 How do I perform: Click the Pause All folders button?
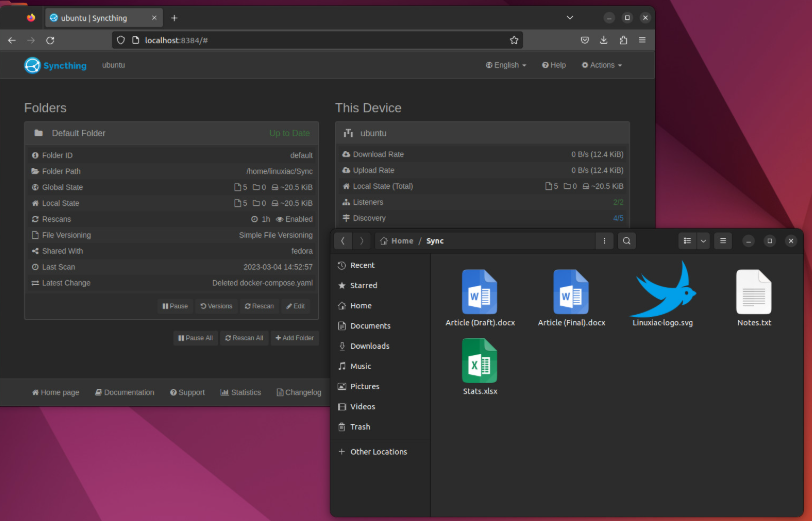point(195,338)
